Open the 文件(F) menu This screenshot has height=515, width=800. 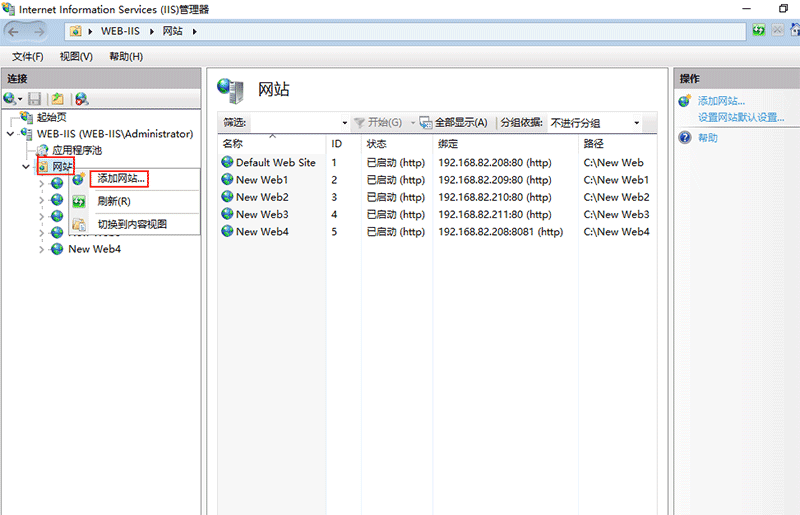[x=28, y=57]
